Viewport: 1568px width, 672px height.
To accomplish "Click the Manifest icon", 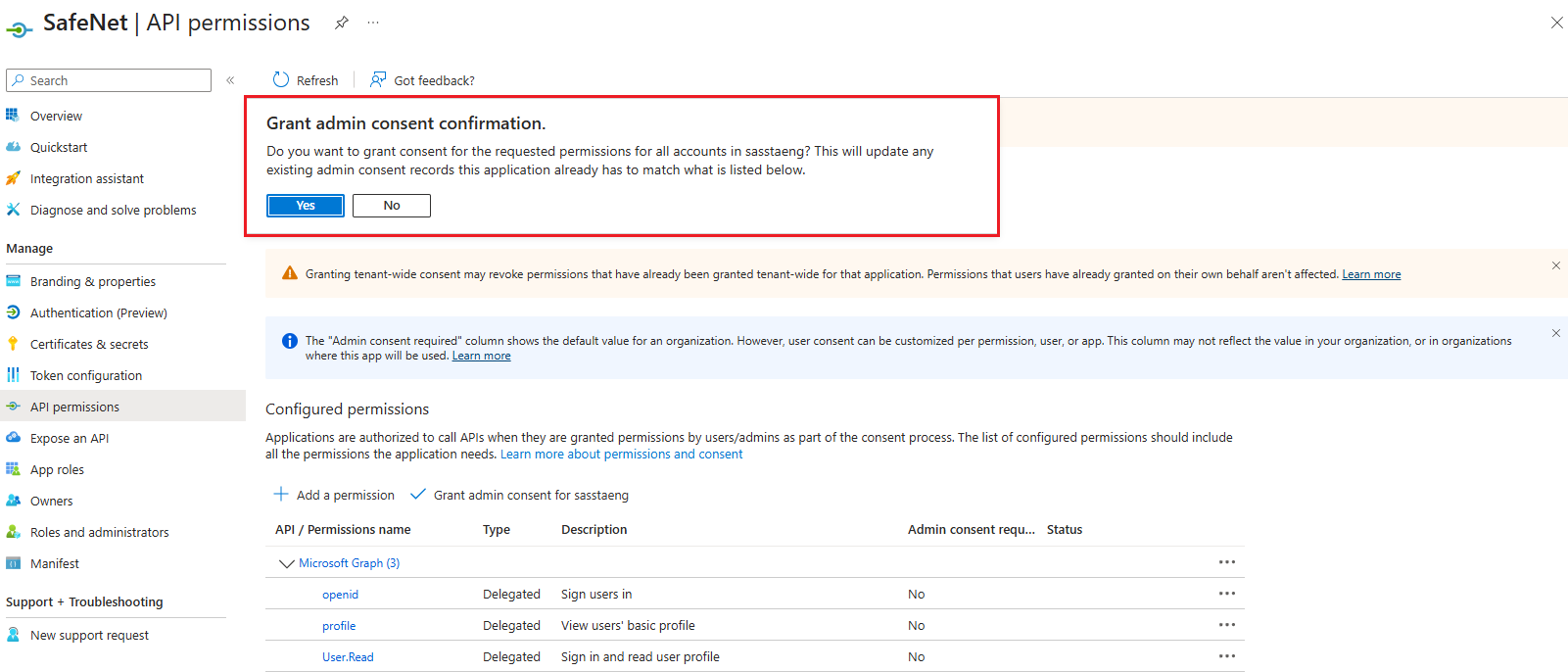I will [x=13, y=563].
